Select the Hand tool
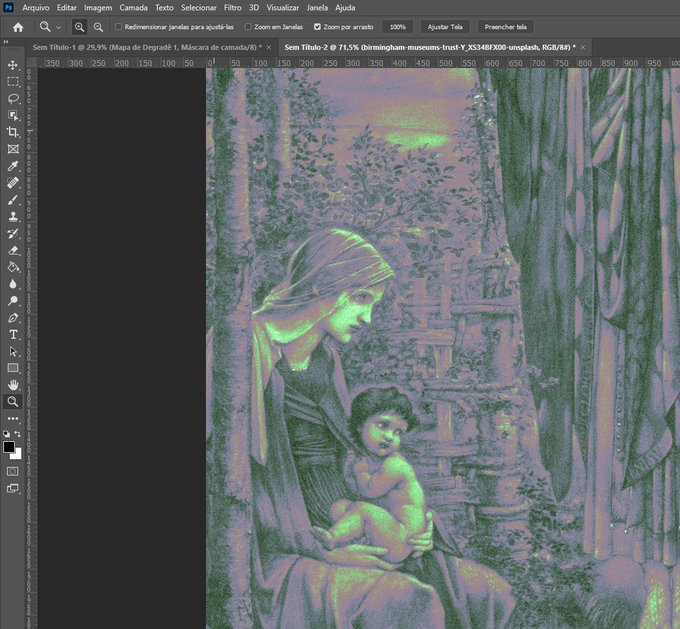 (13, 385)
